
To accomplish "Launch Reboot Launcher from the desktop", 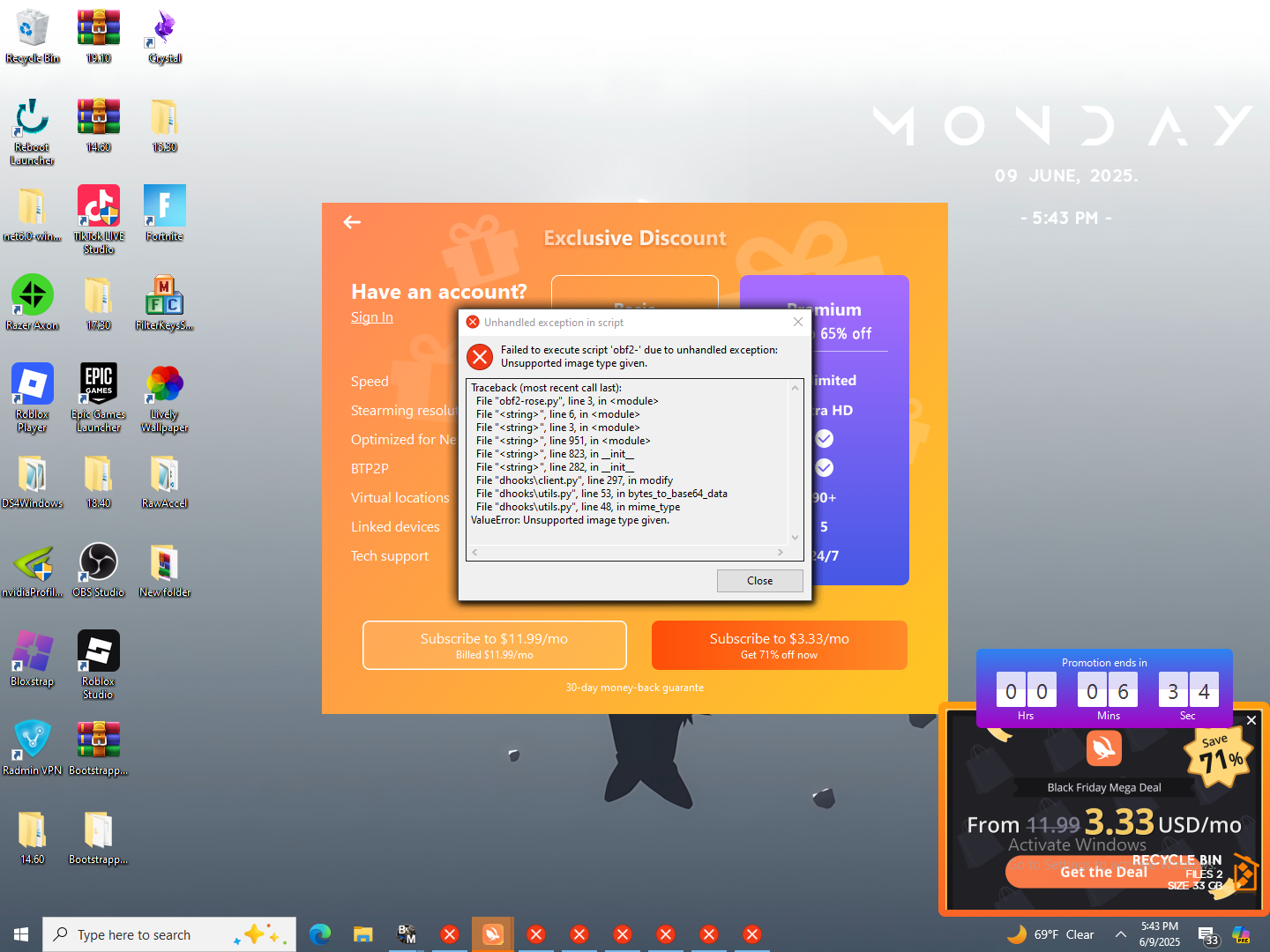I will click(33, 132).
